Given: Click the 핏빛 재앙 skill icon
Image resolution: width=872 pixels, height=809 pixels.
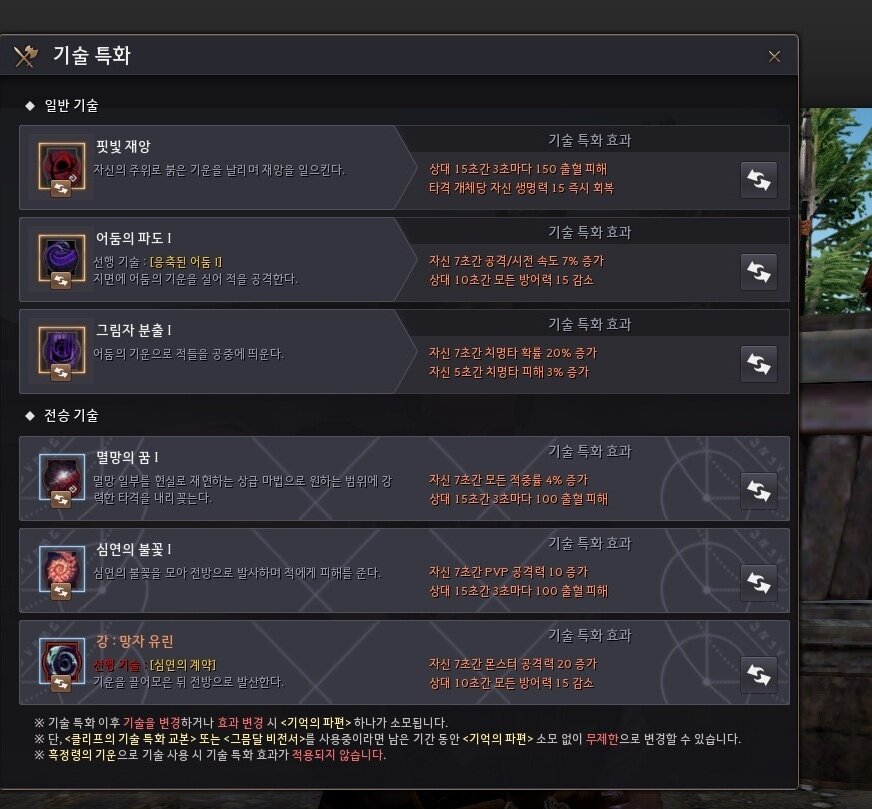Looking at the screenshot, I should (62, 166).
